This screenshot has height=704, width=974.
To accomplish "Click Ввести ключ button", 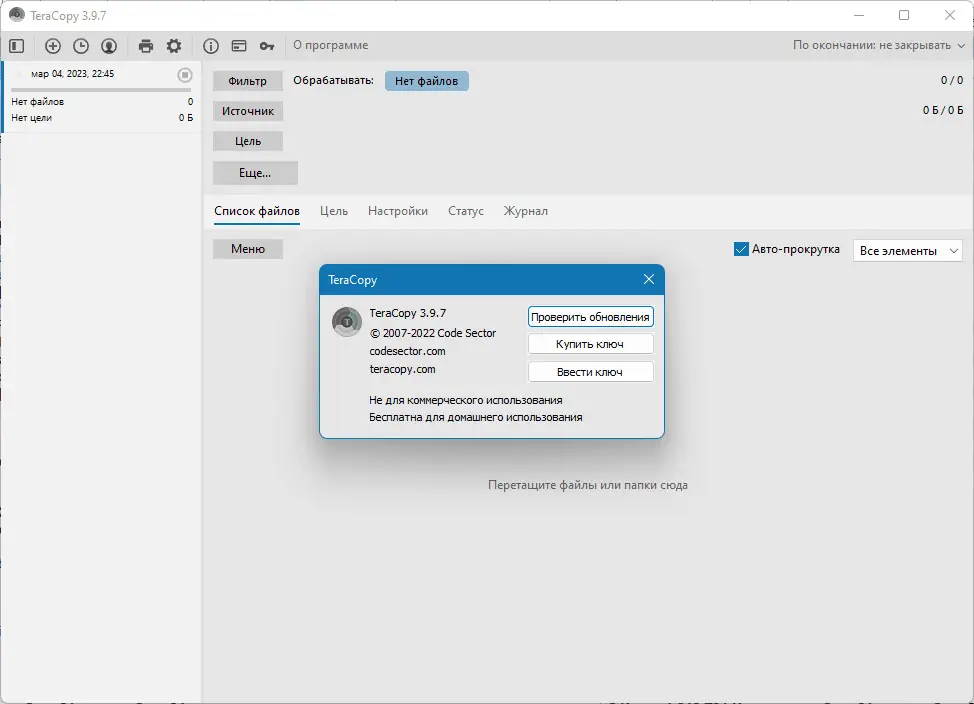I will [590, 372].
